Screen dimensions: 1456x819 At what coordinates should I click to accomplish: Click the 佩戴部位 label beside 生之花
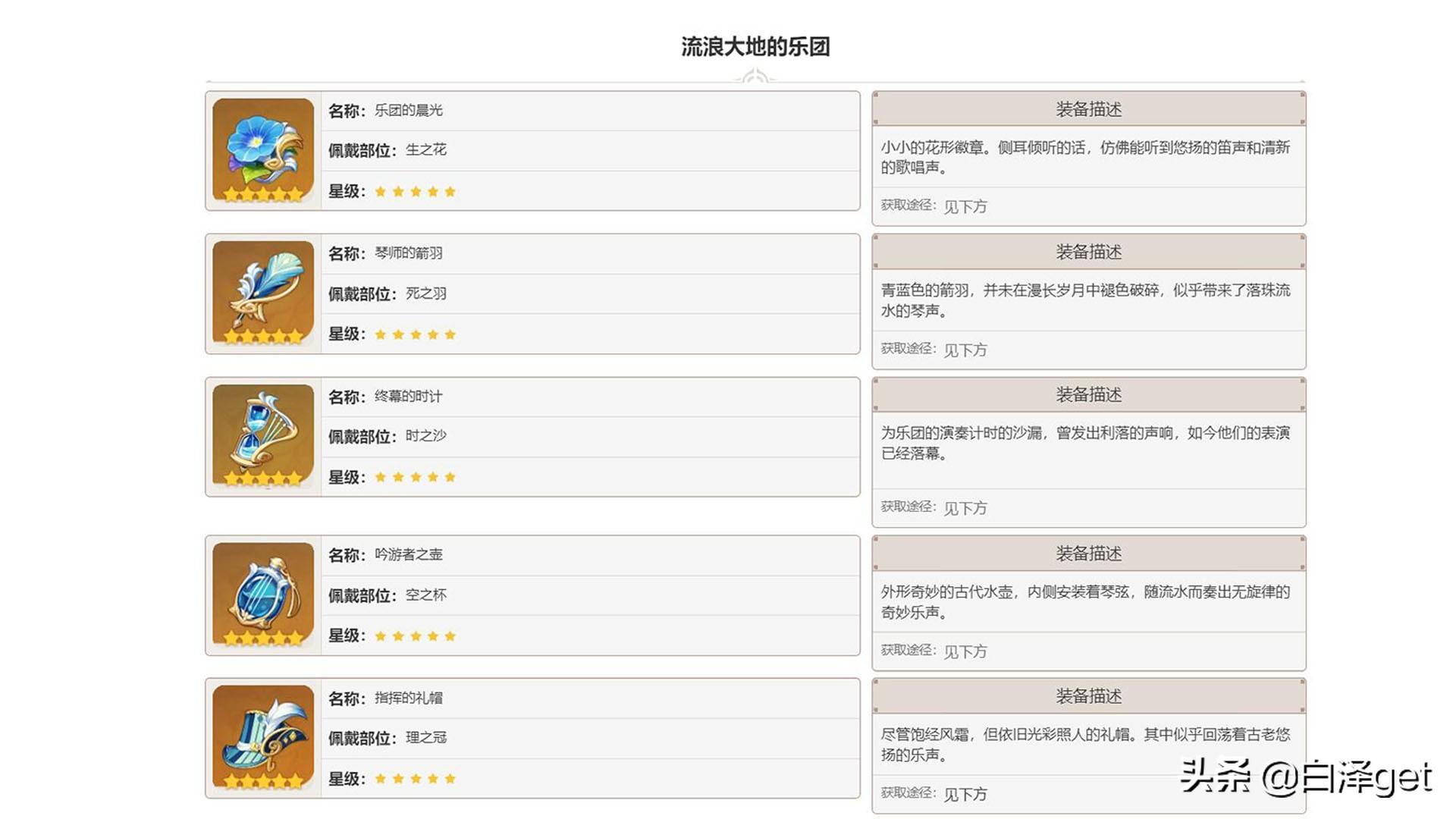[362, 150]
